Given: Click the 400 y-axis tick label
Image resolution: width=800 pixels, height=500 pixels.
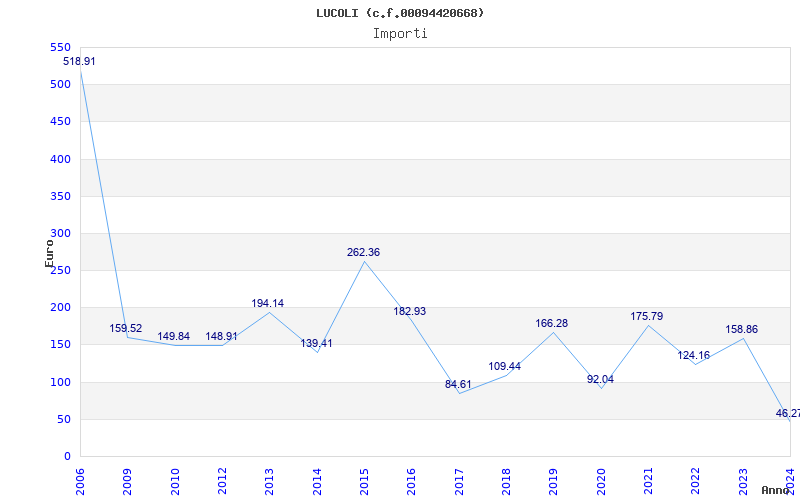Looking at the screenshot, I should coord(60,159).
